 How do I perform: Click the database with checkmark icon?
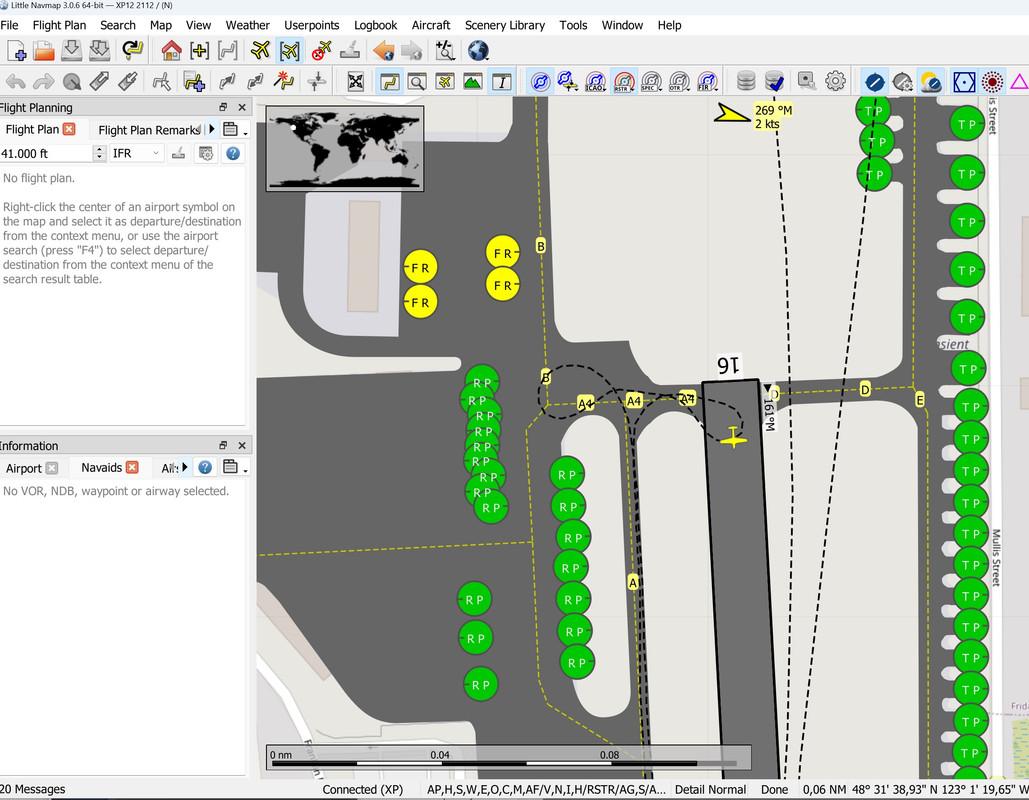click(774, 81)
